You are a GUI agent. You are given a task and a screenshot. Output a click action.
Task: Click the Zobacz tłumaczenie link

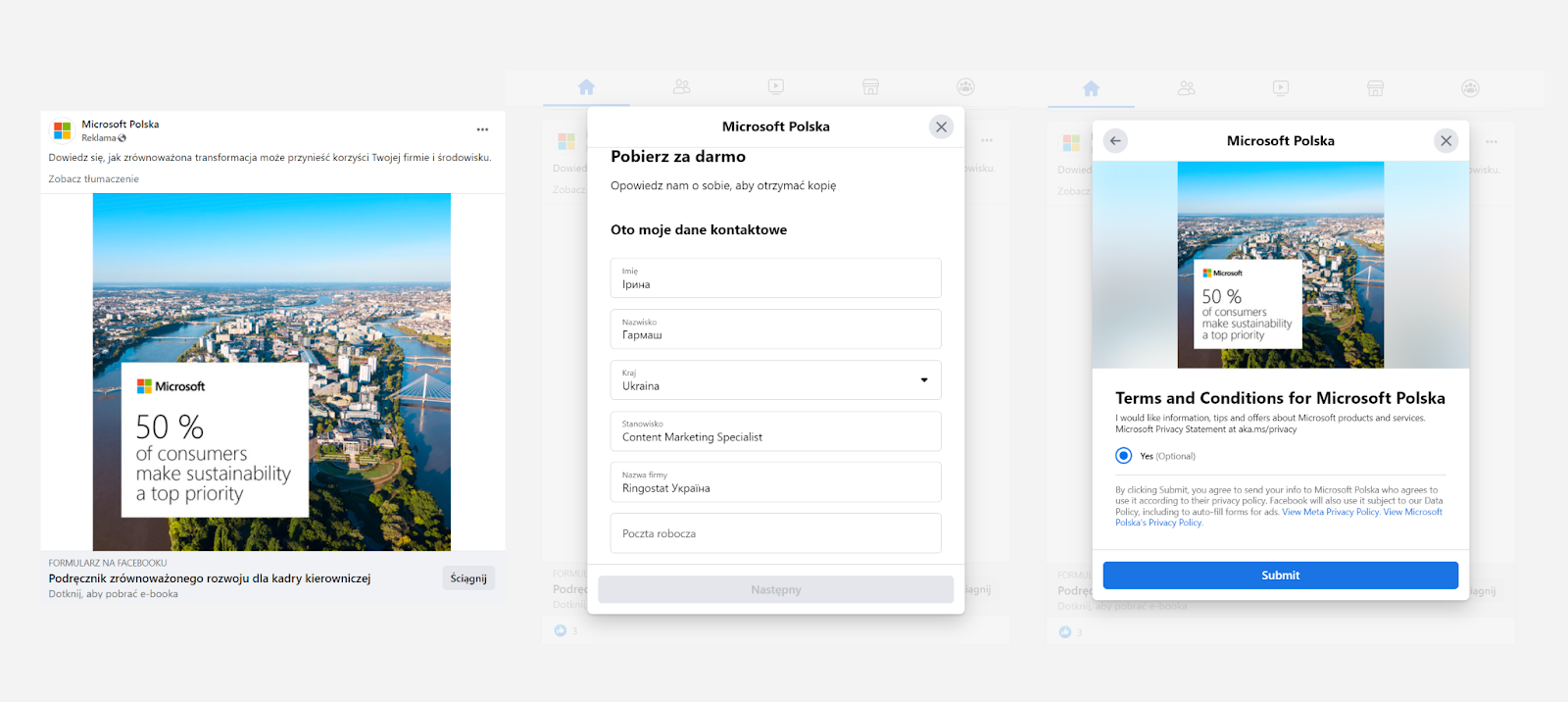(94, 179)
